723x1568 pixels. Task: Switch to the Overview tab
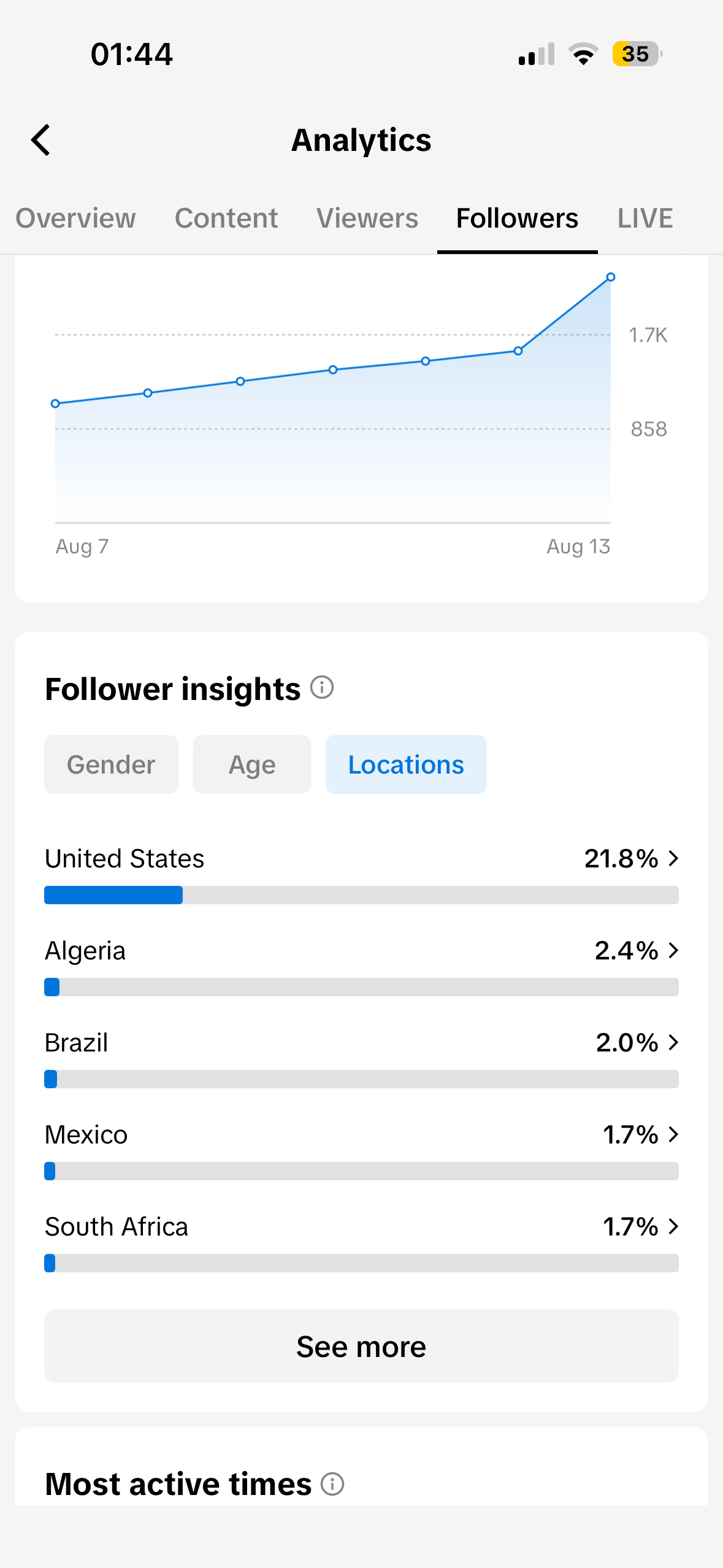point(75,218)
